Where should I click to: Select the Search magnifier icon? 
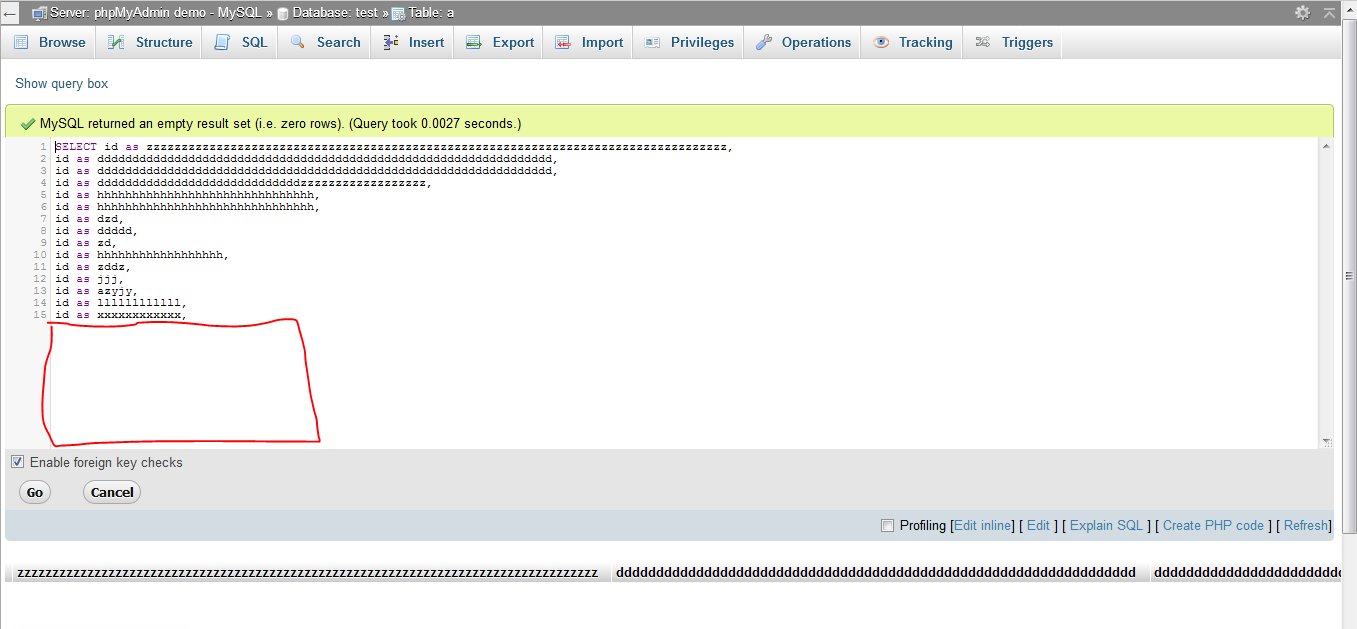point(297,42)
